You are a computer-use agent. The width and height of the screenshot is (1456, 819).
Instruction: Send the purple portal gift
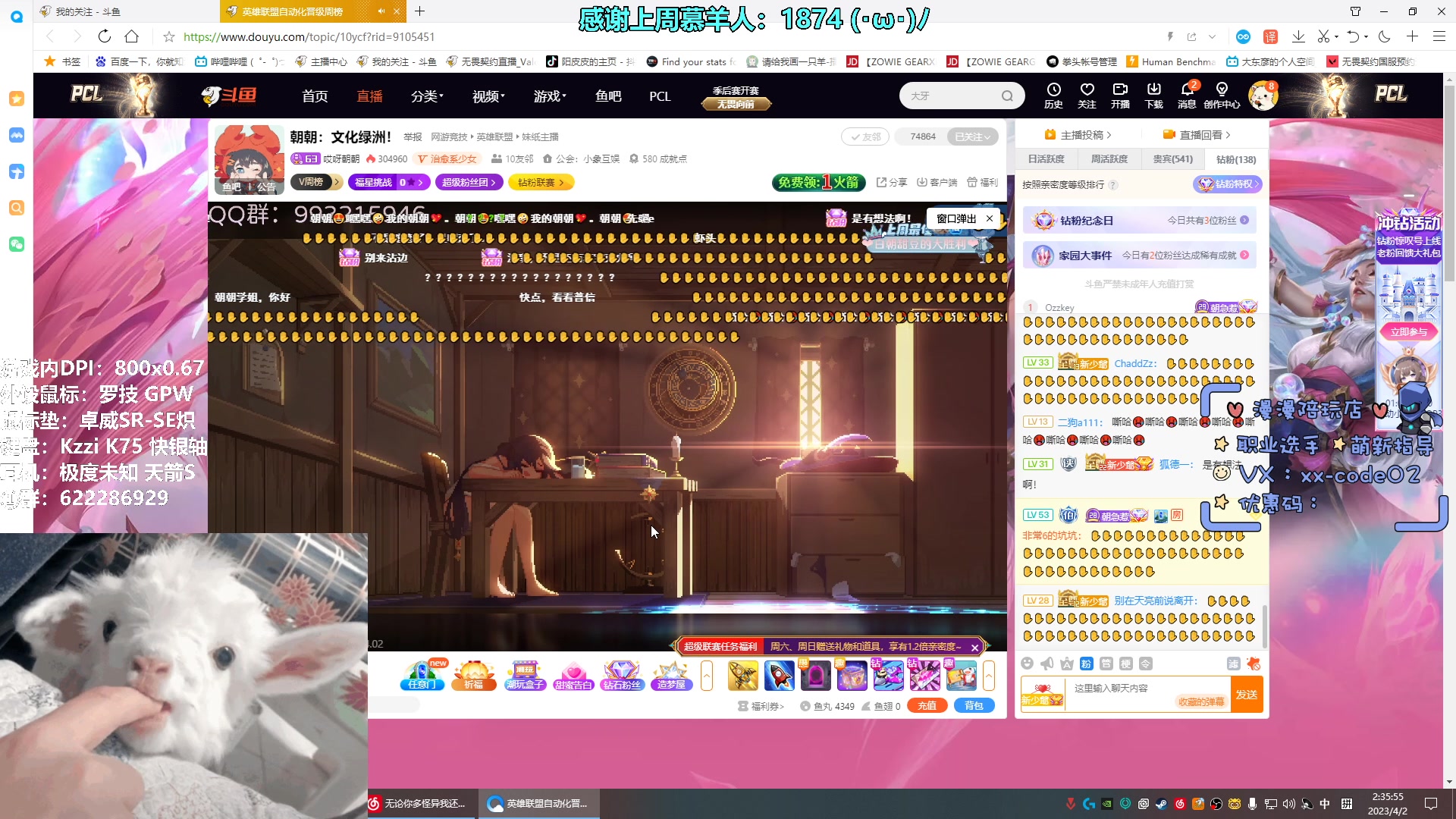(815, 675)
